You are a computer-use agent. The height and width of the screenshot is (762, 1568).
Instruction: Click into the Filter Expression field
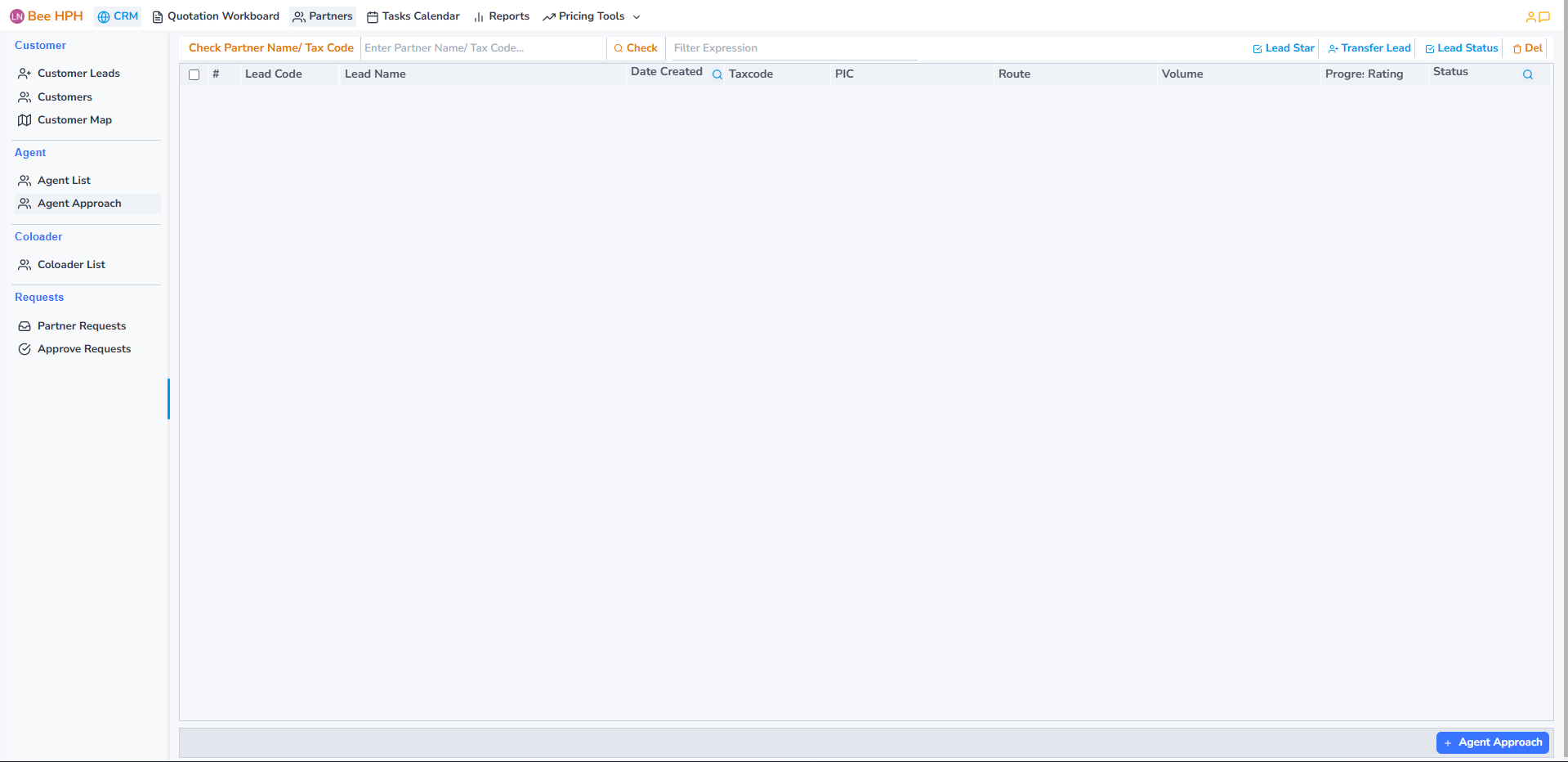[x=793, y=48]
